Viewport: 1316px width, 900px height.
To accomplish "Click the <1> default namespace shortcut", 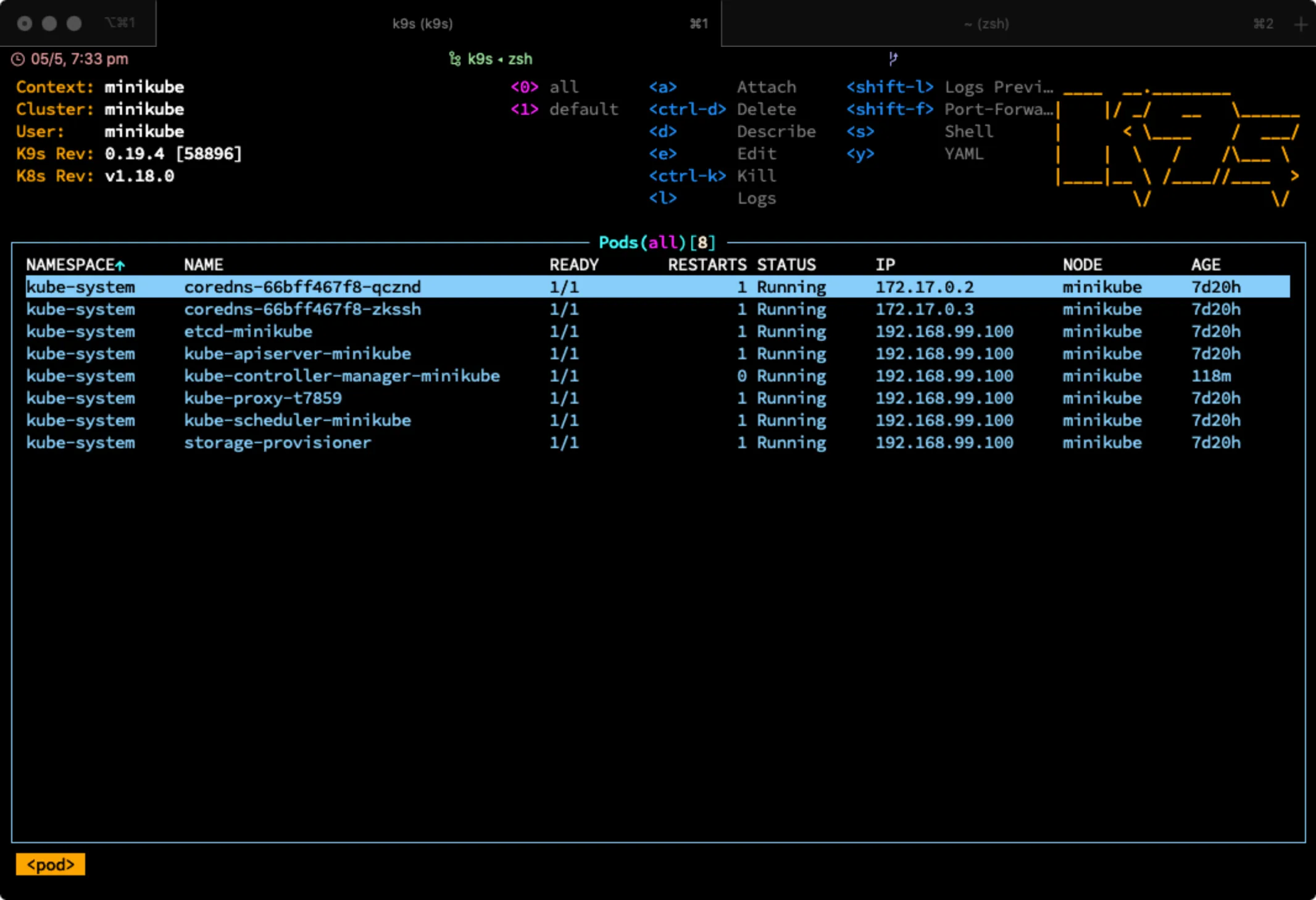I will pyautogui.click(x=564, y=109).
